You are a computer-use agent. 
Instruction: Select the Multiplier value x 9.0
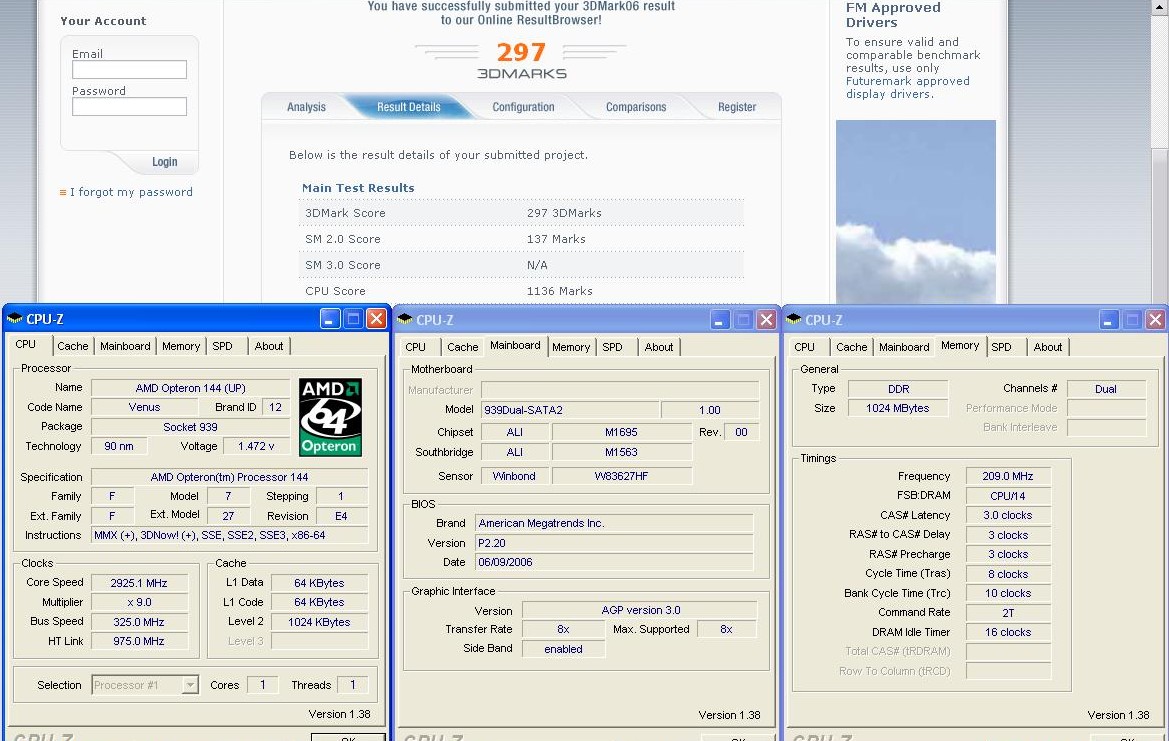[x=139, y=602]
